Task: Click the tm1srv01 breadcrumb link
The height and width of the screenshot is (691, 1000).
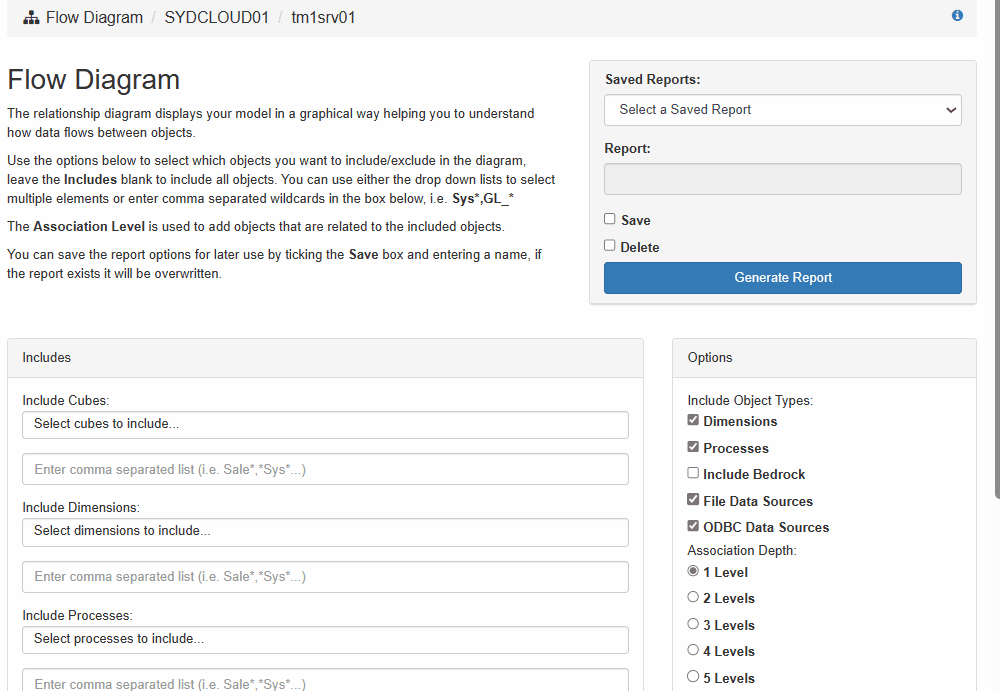Action: [x=323, y=18]
